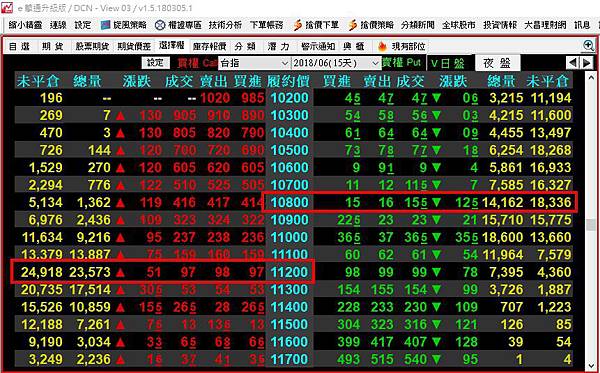Screen dimensions: 600x373
Task: Select strike price 11000
Action: pos(289,237)
